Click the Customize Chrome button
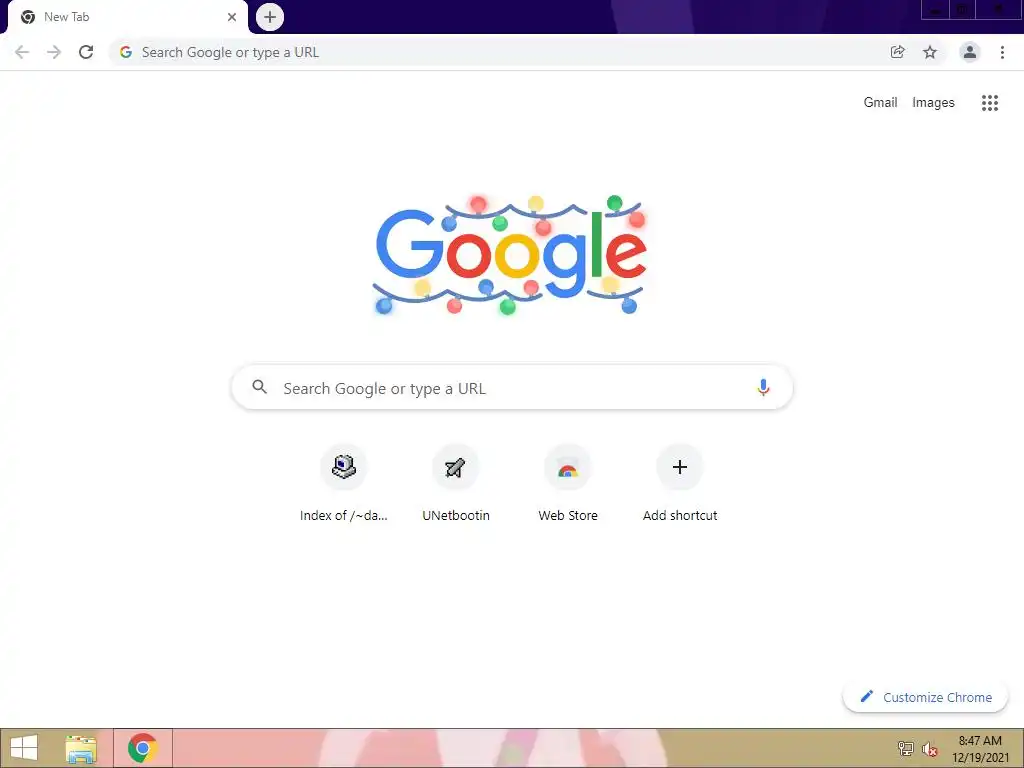This screenshot has width=1024, height=768. point(925,697)
